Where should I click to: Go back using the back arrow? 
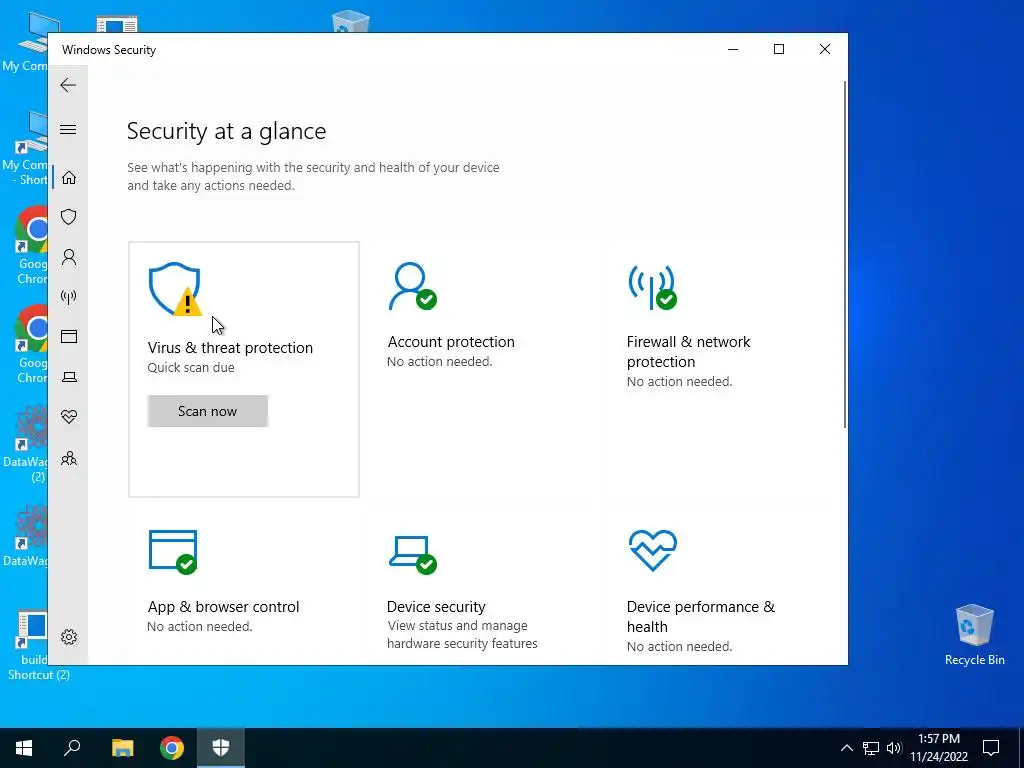click(x=68, y=85)
